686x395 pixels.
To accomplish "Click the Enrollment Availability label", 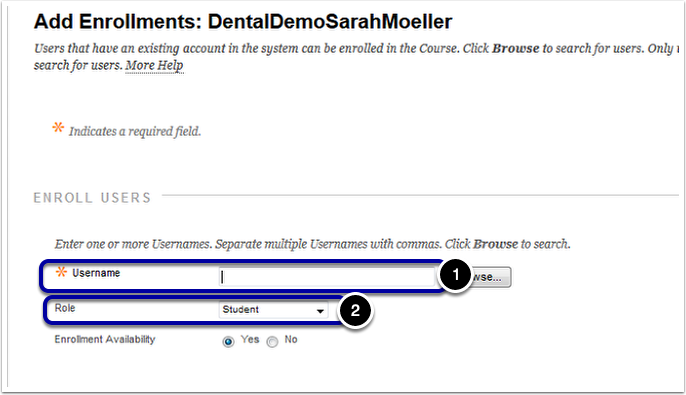I will tap(105, 339).
